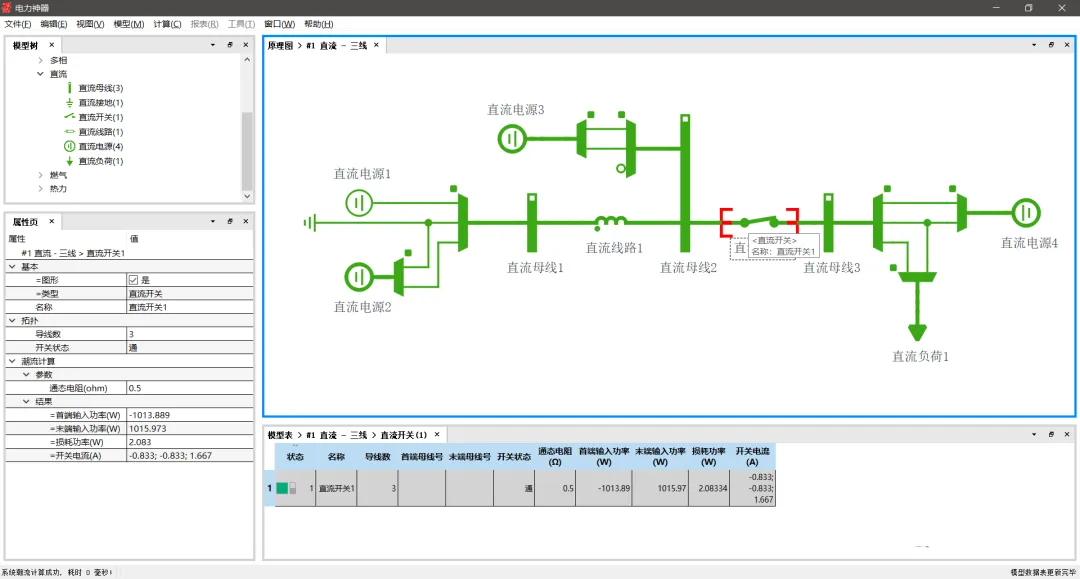Select the 直流线路1 inductor symbol
Viewport: 1080px width, 579px height.
tap(610, 222)
